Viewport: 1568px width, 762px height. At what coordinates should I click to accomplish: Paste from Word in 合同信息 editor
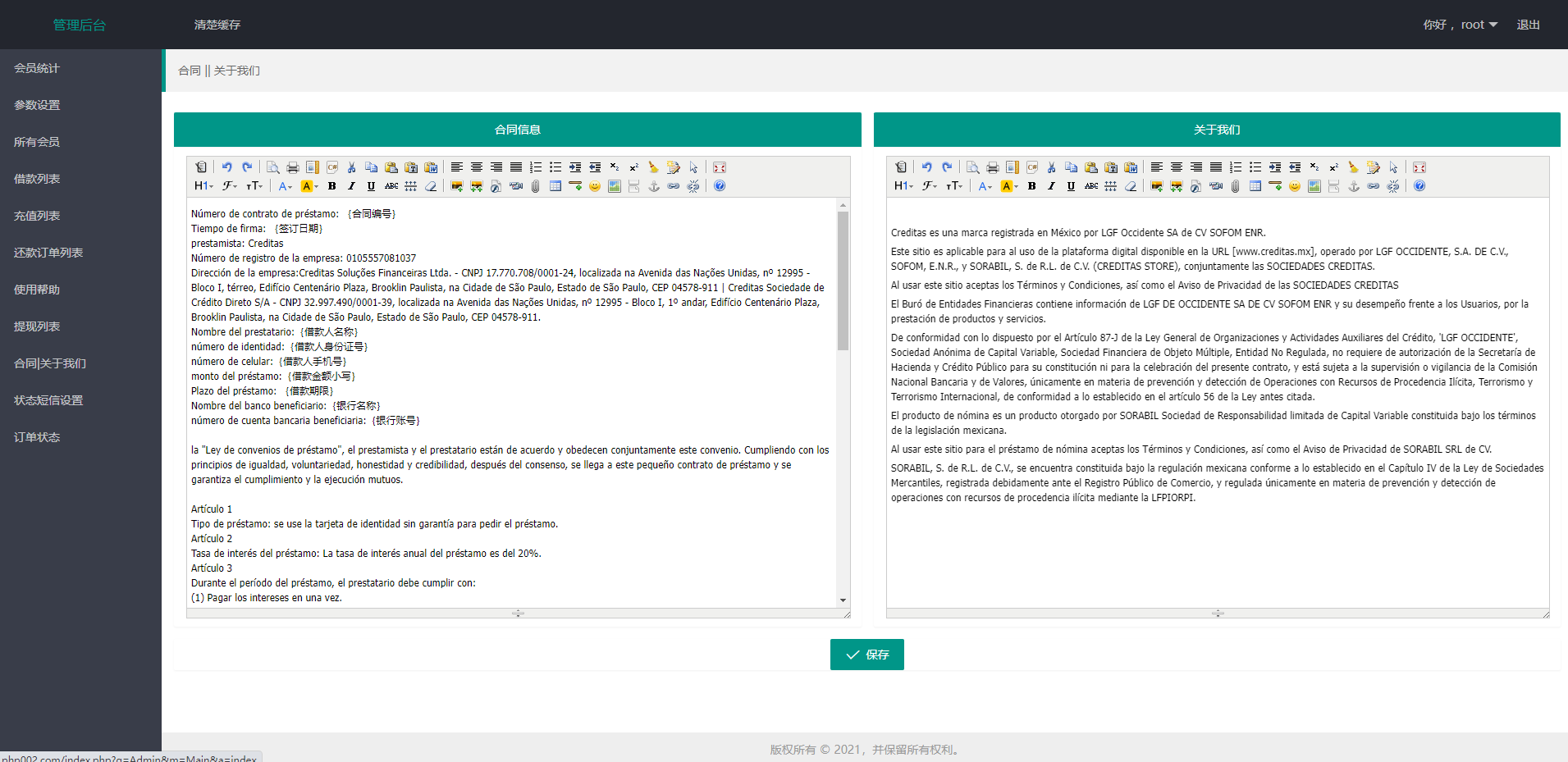[431, 167]
